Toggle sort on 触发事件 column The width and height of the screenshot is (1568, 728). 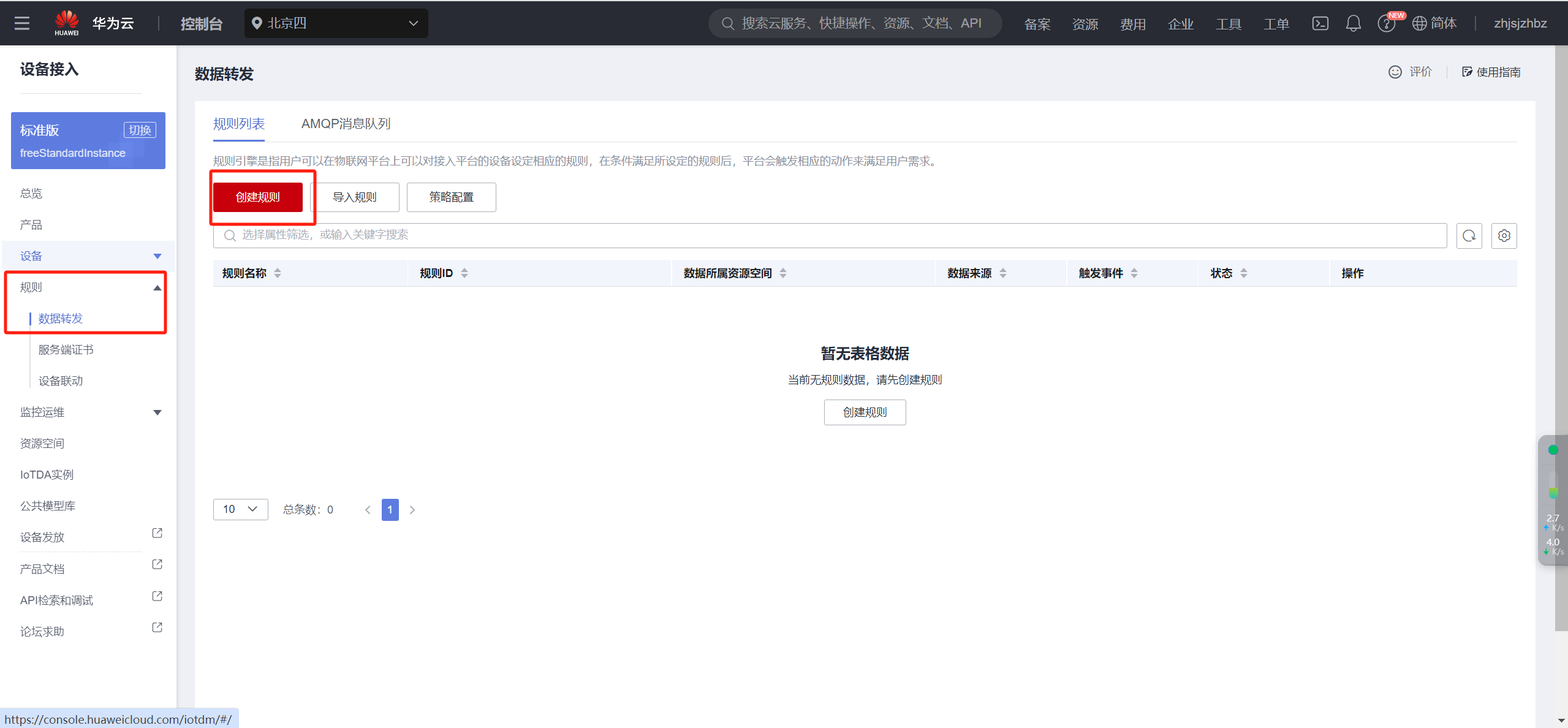pyautogui.click(x=1134, y=273)
